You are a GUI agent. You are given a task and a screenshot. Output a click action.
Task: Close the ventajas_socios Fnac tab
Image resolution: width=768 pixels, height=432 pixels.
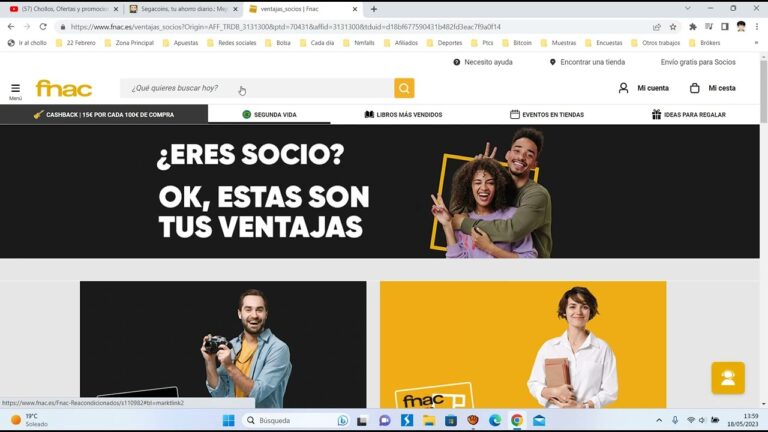(x=355, y=9)
